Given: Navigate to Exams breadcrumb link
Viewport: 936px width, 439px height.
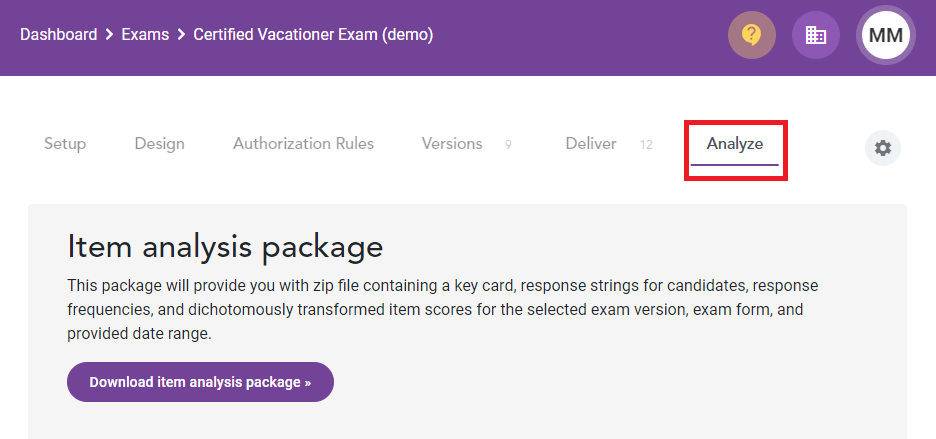Looking at the screenshot, I should point(145,35).
